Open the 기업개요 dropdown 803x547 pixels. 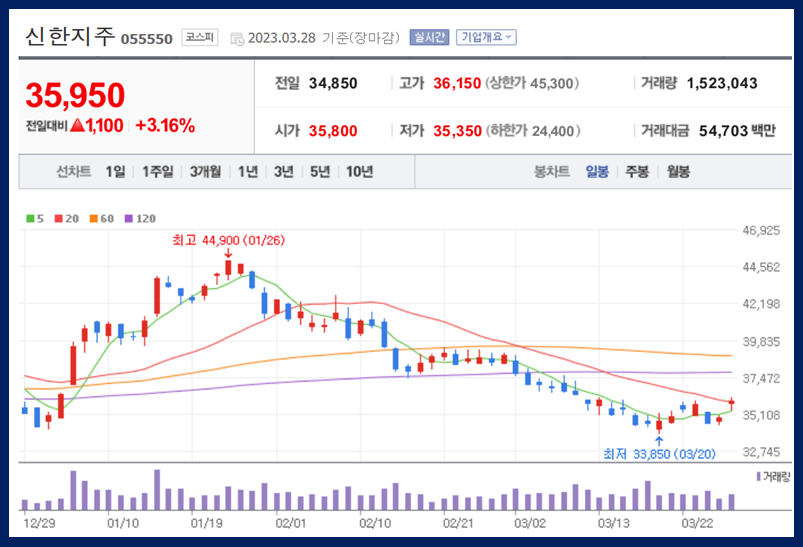click(x=486, y=37)
